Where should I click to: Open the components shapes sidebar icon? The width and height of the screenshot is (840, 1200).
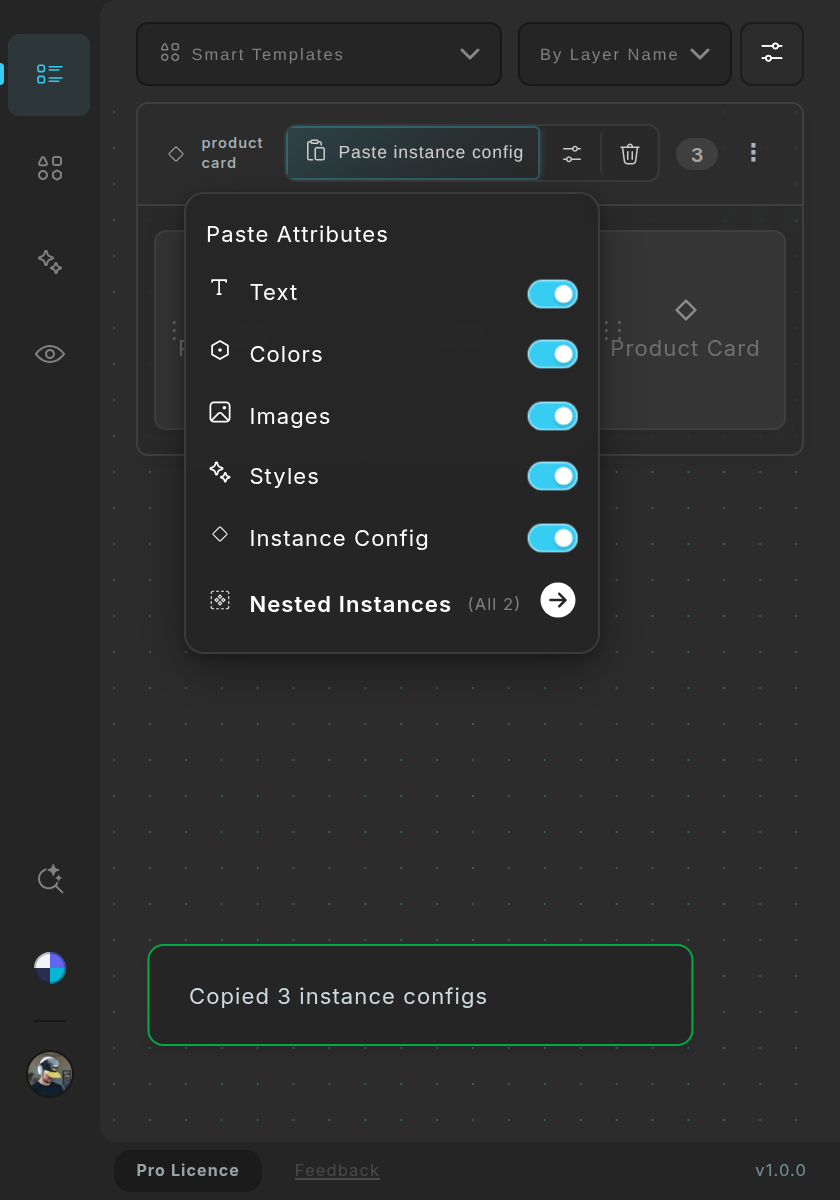pos(50,168)
